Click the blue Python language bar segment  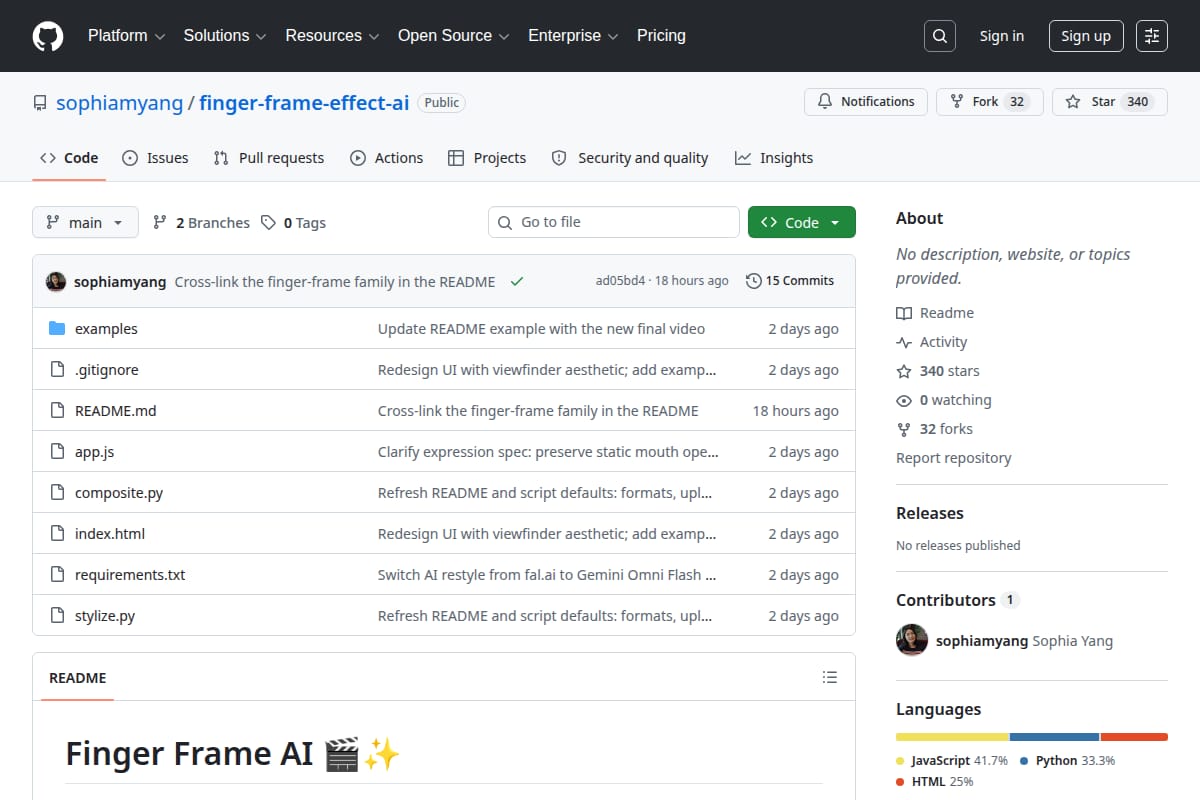tap(1055, 737)
